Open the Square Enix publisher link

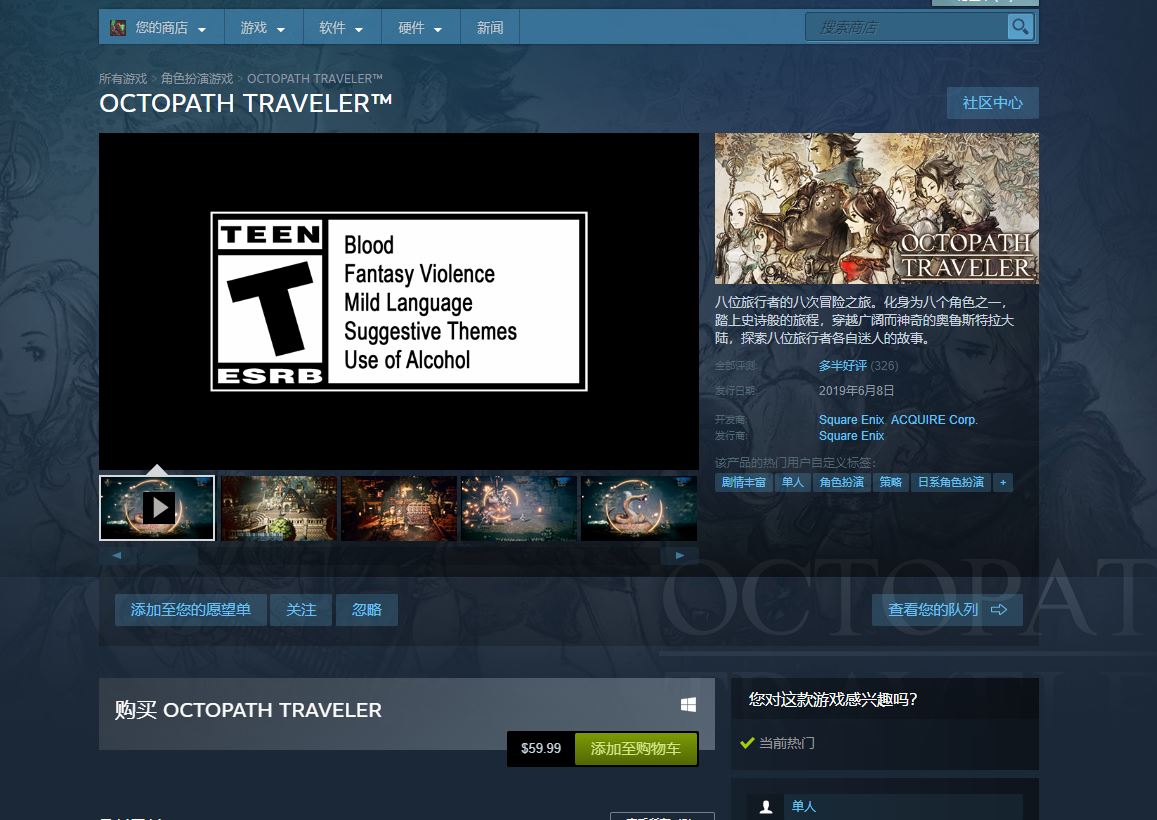(851, 435)
